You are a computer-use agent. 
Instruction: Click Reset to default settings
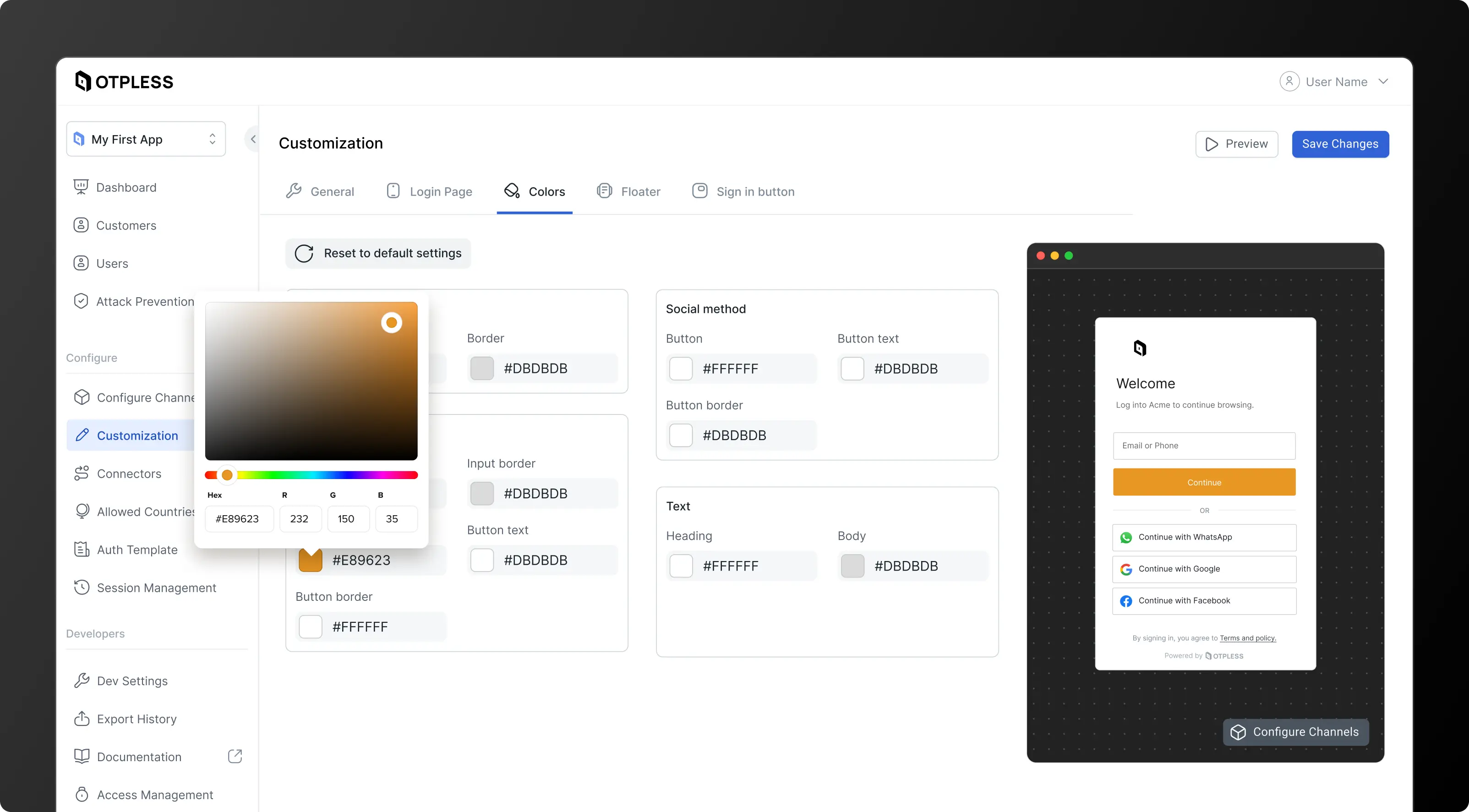click(x=378, y=253)
